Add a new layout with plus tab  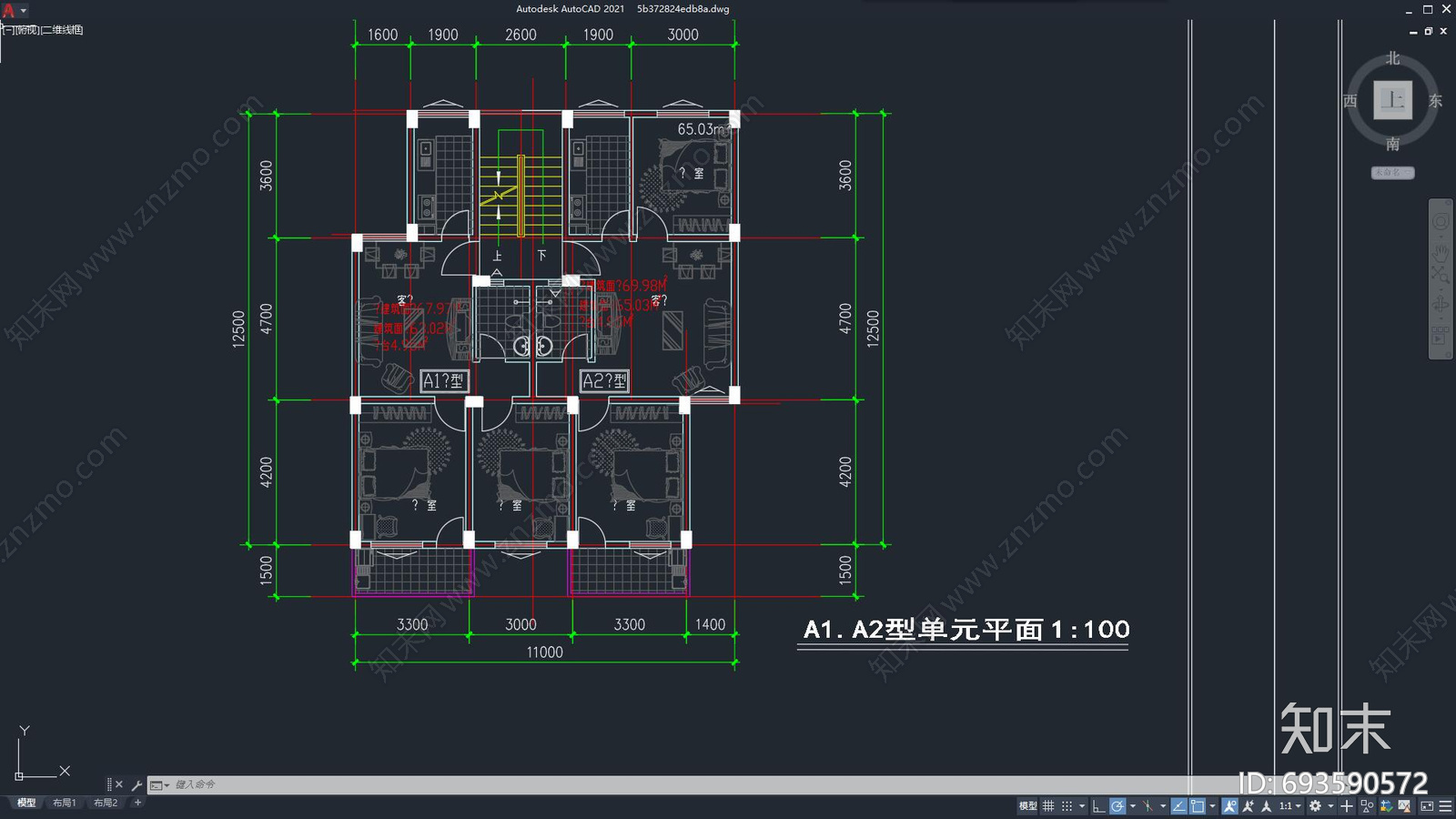tap(137, 803)
